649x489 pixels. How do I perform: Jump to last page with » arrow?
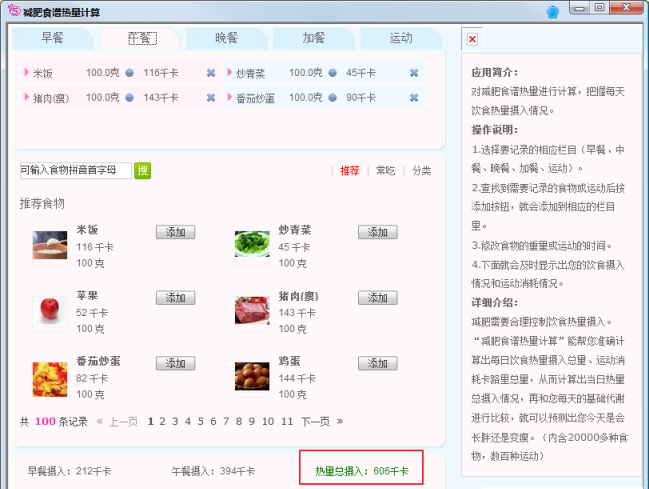tap(340, 421)
